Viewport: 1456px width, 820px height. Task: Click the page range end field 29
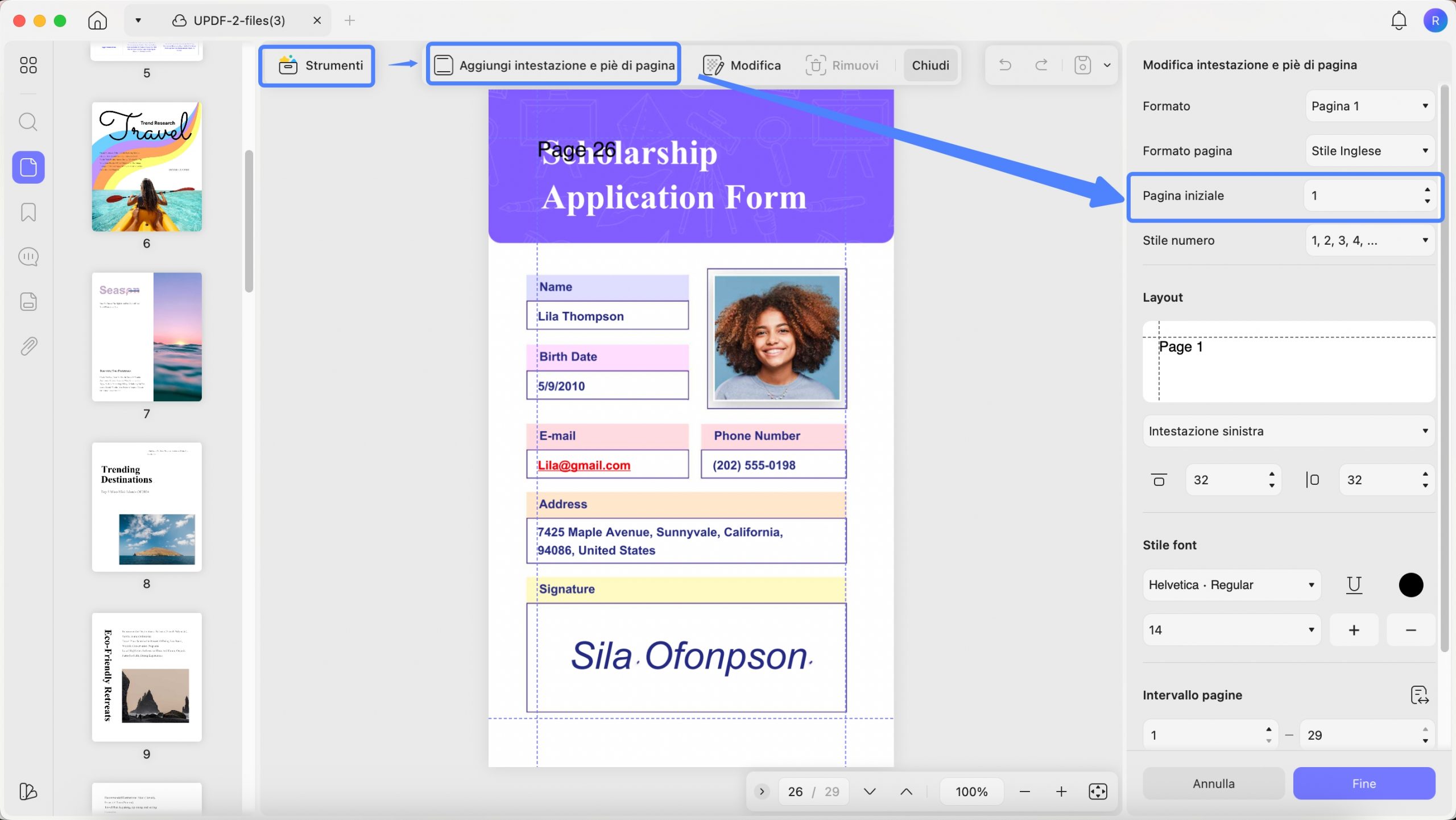coord(1367,735)
